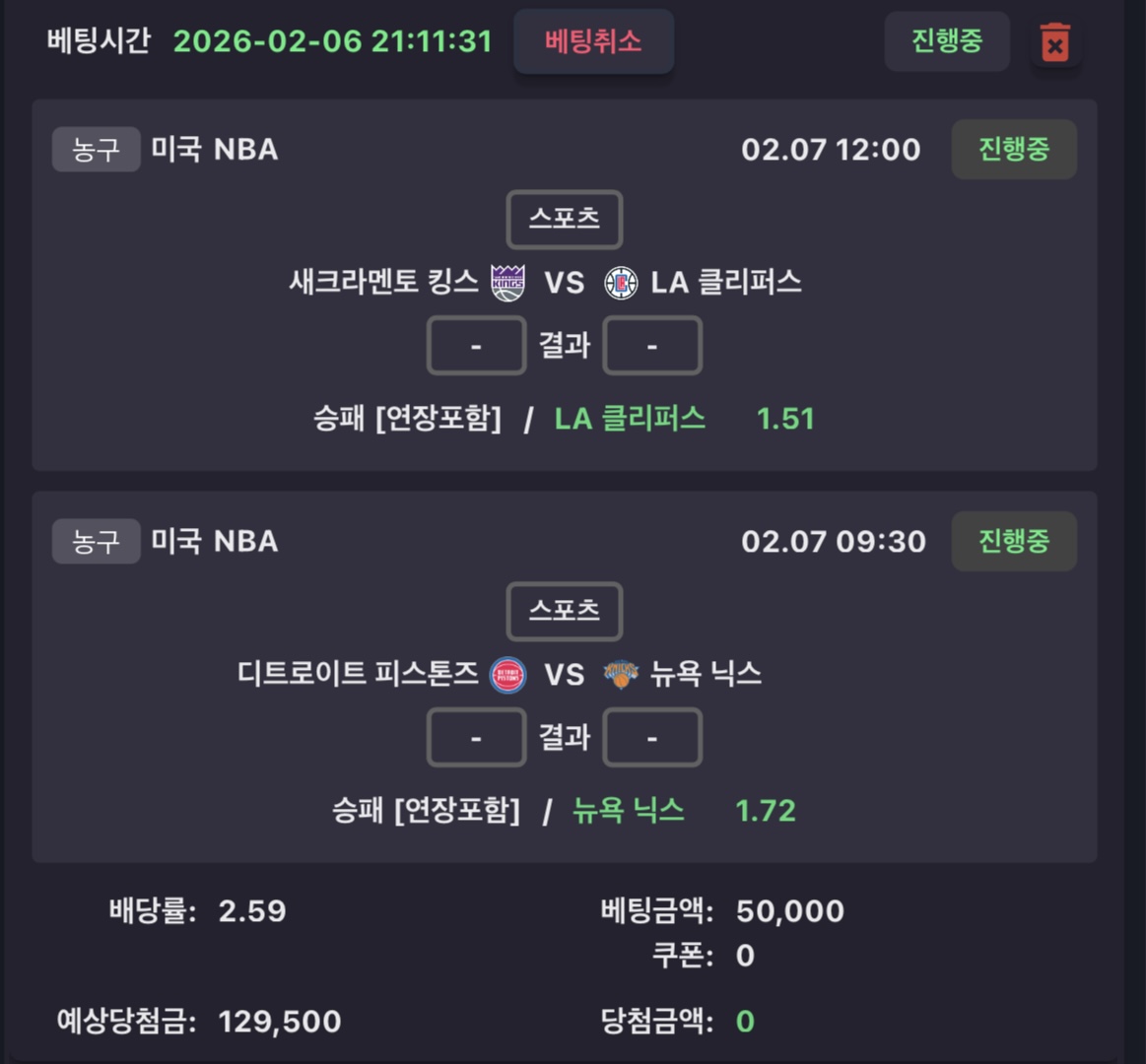Click LA Clippers result score box
This screenshot has height=1064, width=1146.
click(651, 346)
